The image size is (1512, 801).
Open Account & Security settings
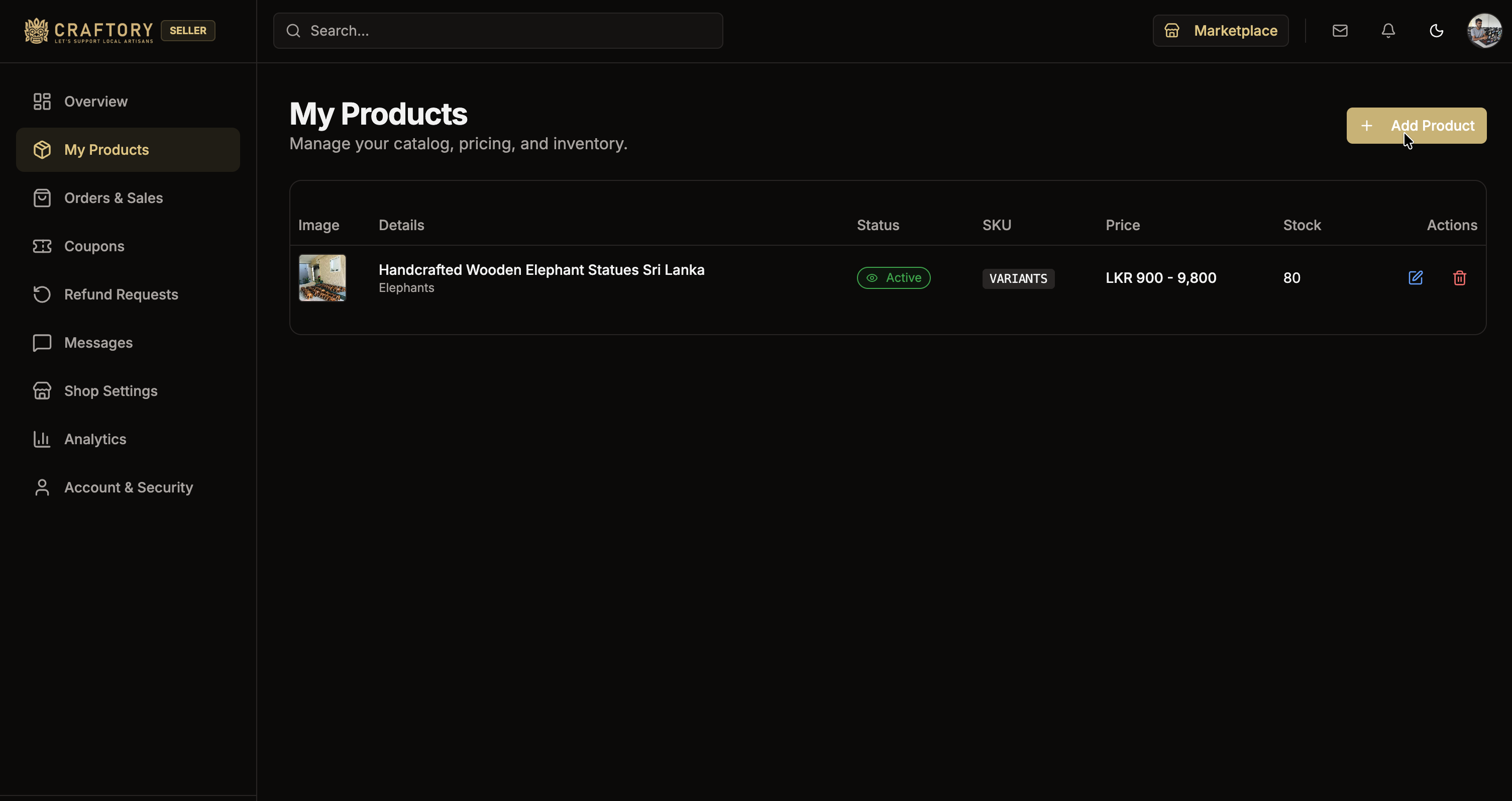(x=129, y=487)
